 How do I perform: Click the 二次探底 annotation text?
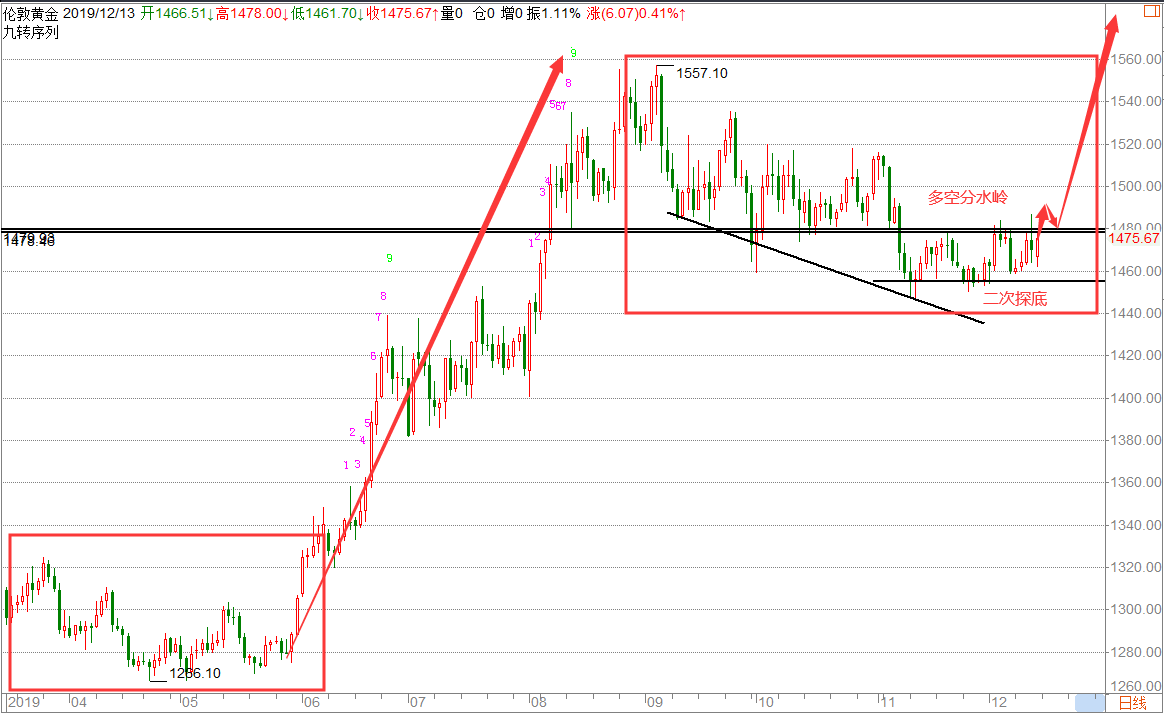(x=1015, y=299)
